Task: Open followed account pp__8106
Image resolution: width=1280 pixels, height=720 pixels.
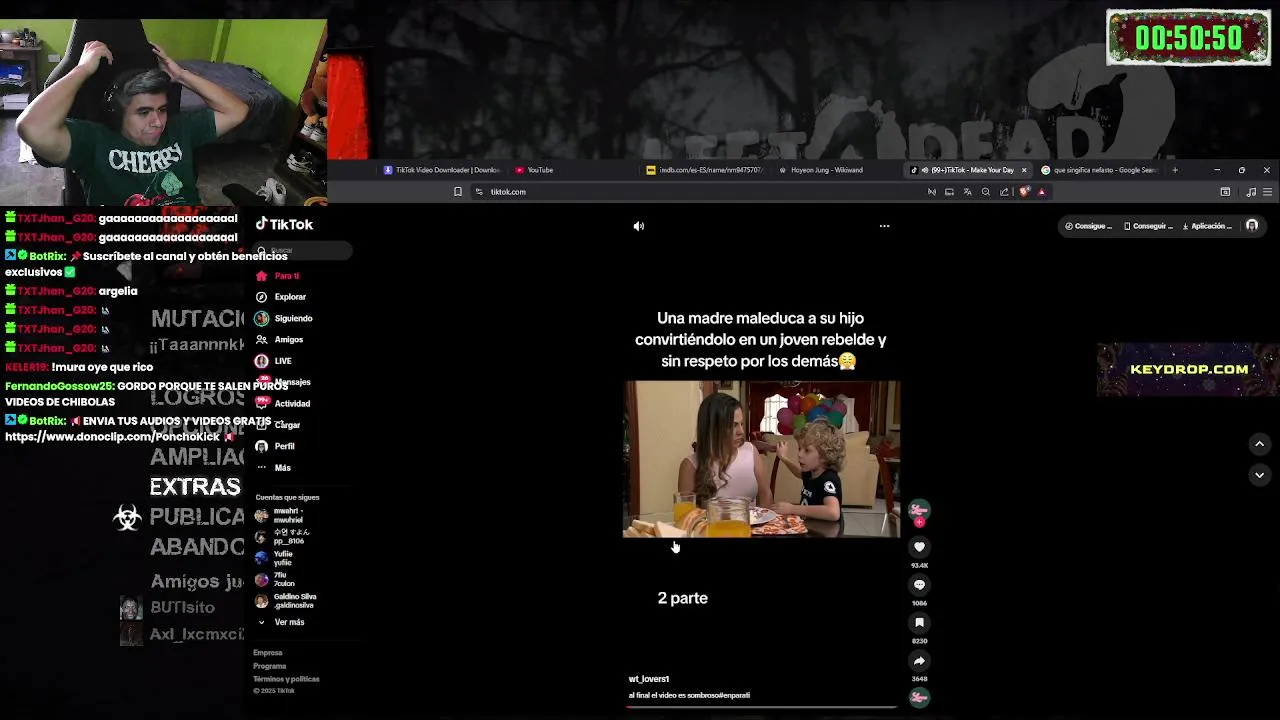Action: click(x=282, y=537)
